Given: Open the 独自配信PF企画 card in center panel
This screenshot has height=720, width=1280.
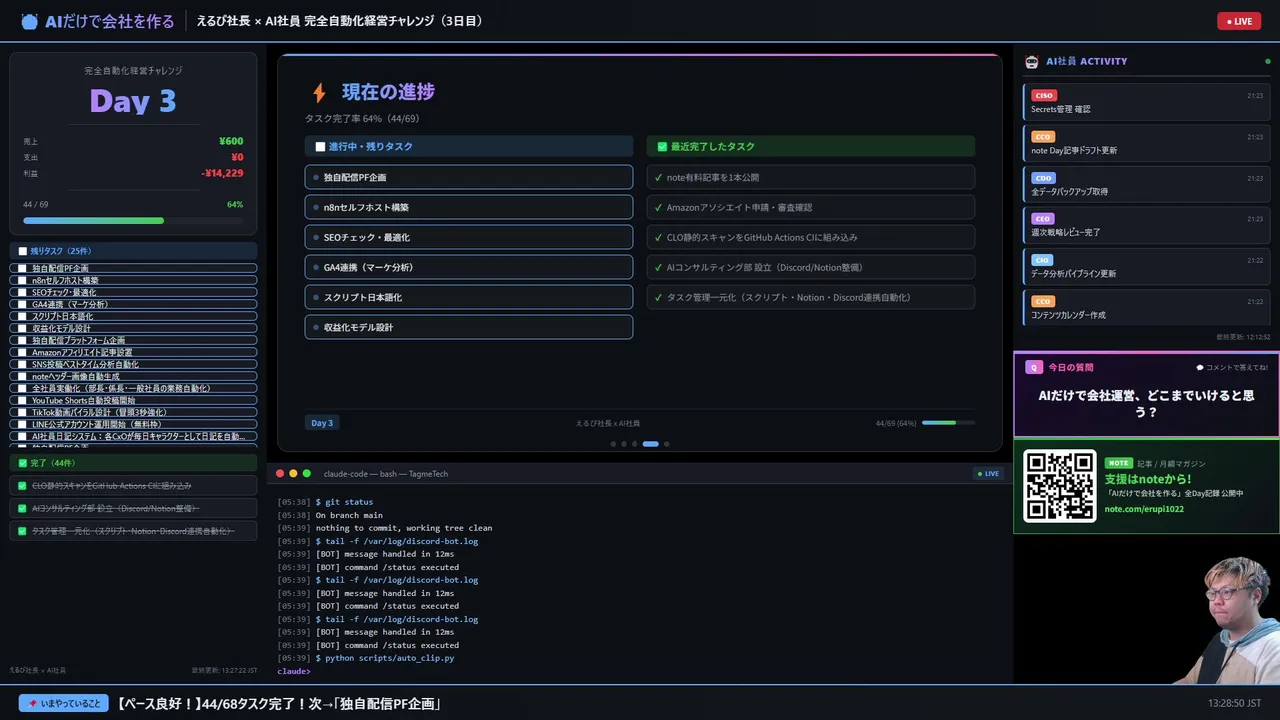Looking at the screenshot, I should [x=469, y=177].
